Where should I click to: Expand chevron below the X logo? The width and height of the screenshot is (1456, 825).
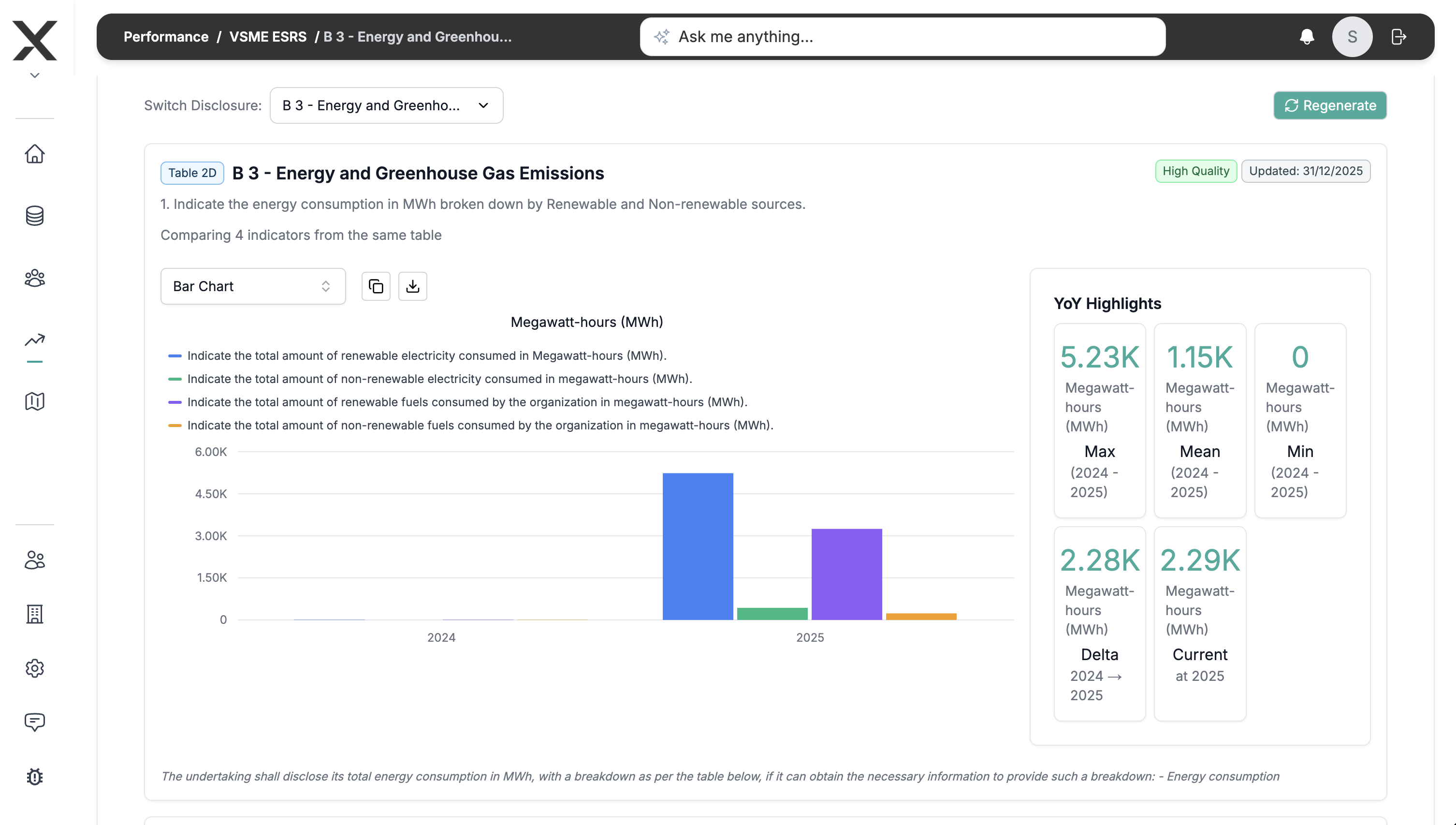pos(34,75)
